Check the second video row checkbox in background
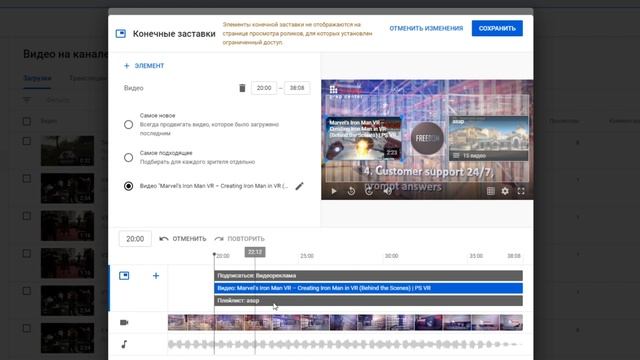Viewport: 640px width, 360px height. point(27,178)
